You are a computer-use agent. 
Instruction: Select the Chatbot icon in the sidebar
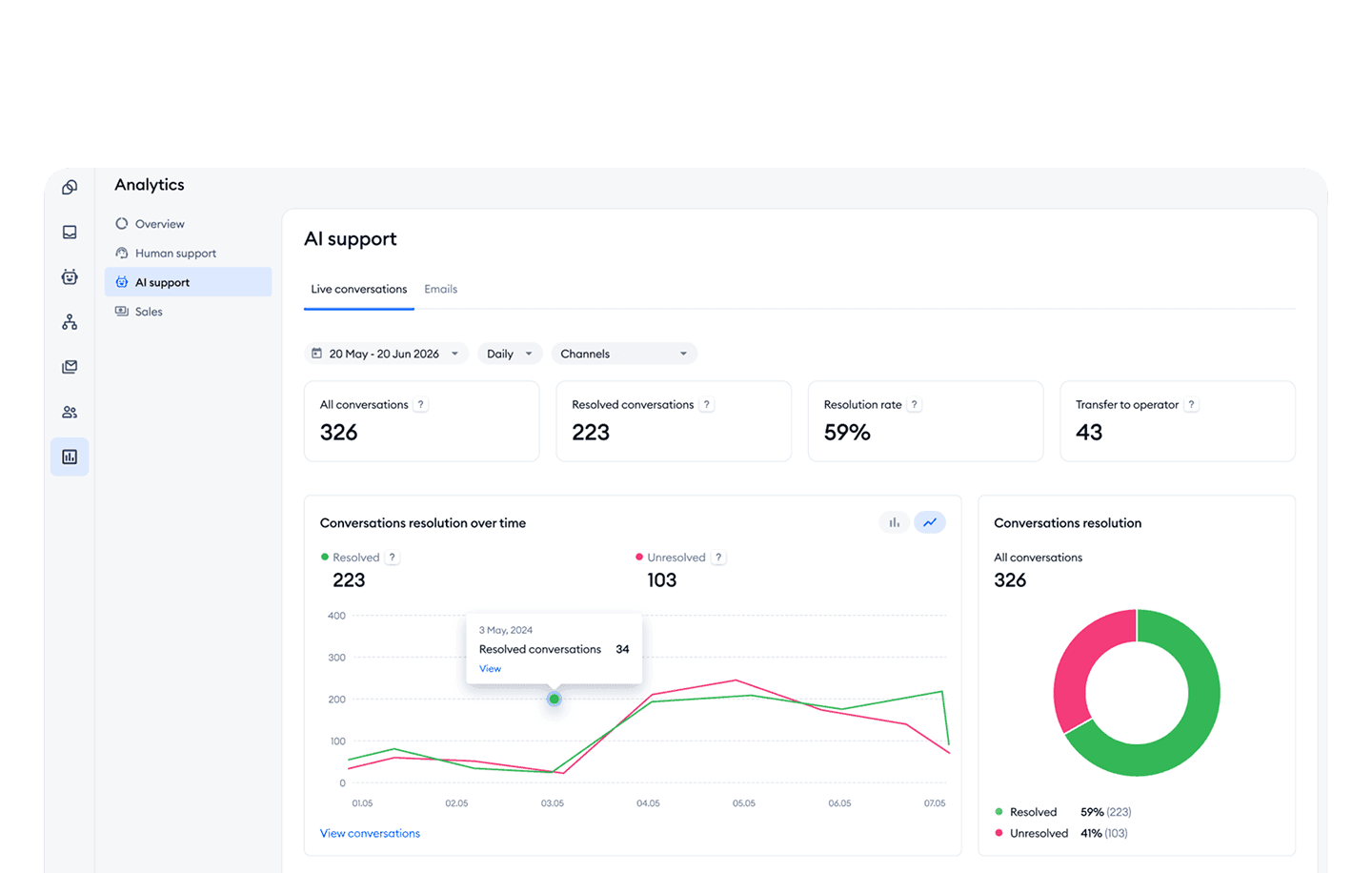click(69, 276)
